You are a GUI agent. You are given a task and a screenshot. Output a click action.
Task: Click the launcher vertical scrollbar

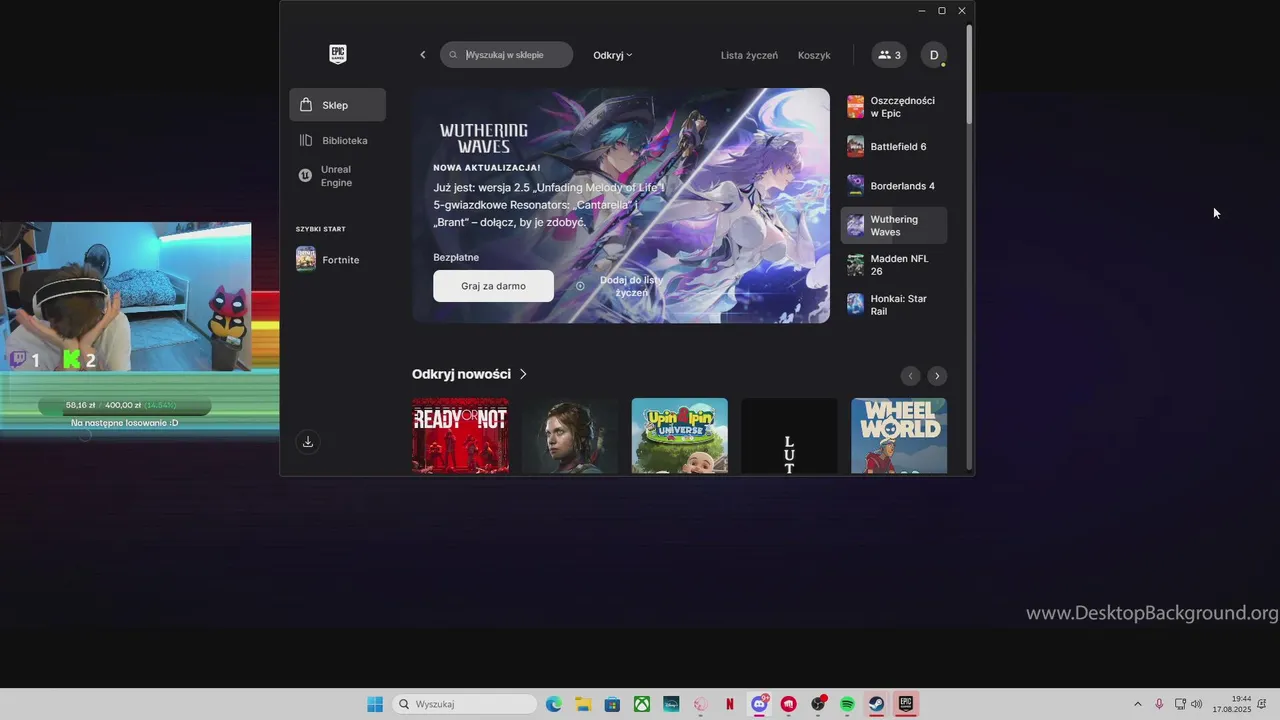click(x=968, y=75)
